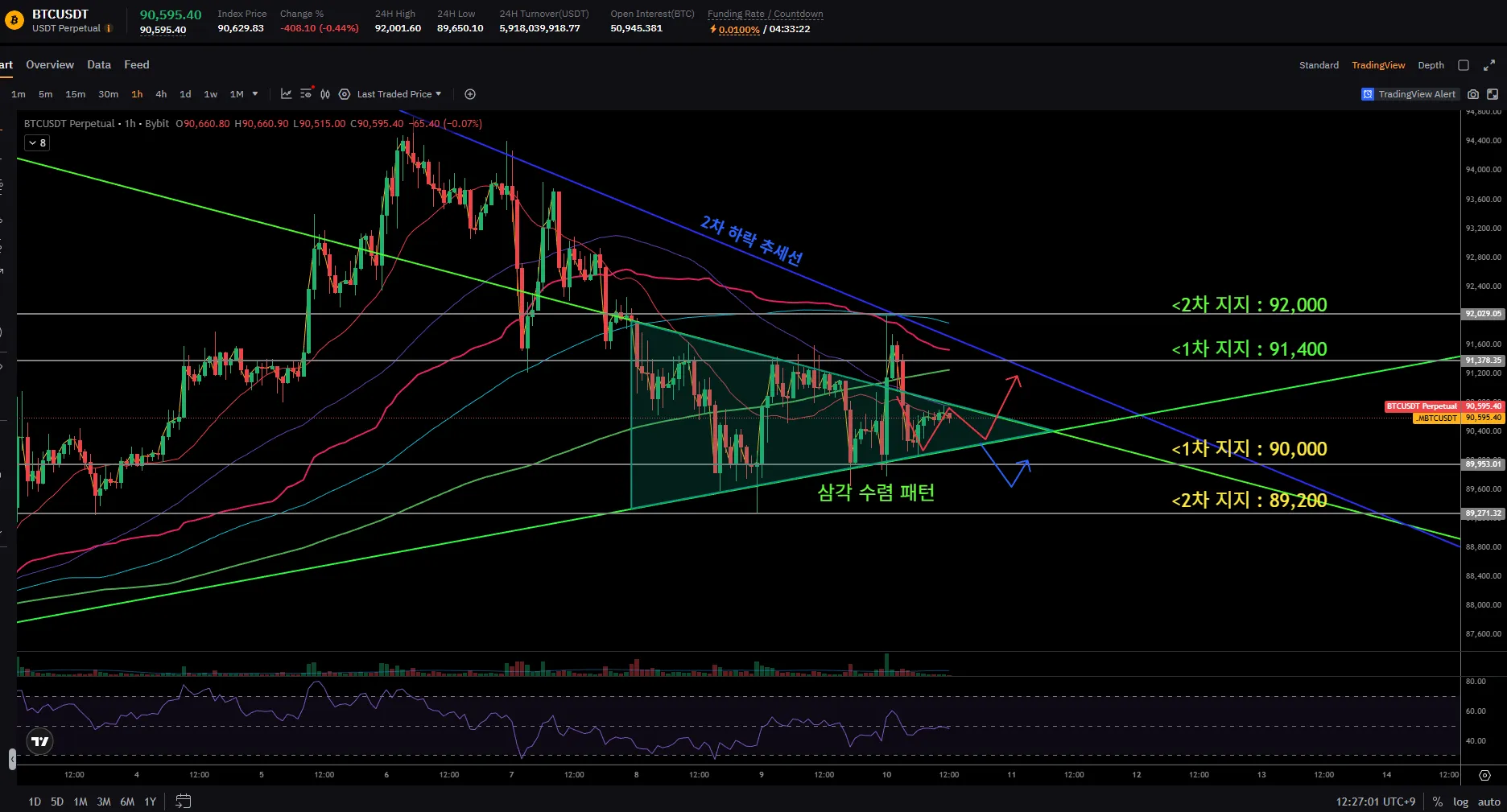The width and height of the screenshot is (1507, 812).
Task: Switch to the Depth chart view
Action: (x=1431, y=65)
